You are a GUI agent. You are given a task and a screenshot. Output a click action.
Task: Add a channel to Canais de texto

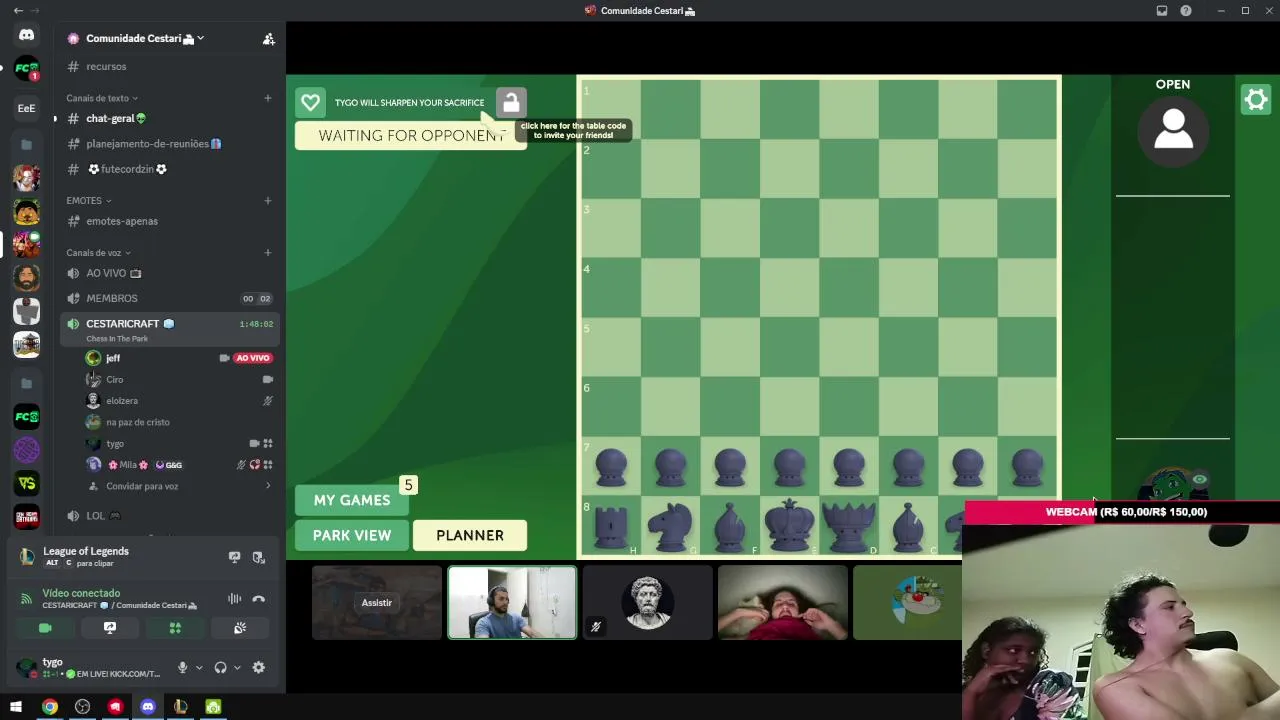(268, 98)
